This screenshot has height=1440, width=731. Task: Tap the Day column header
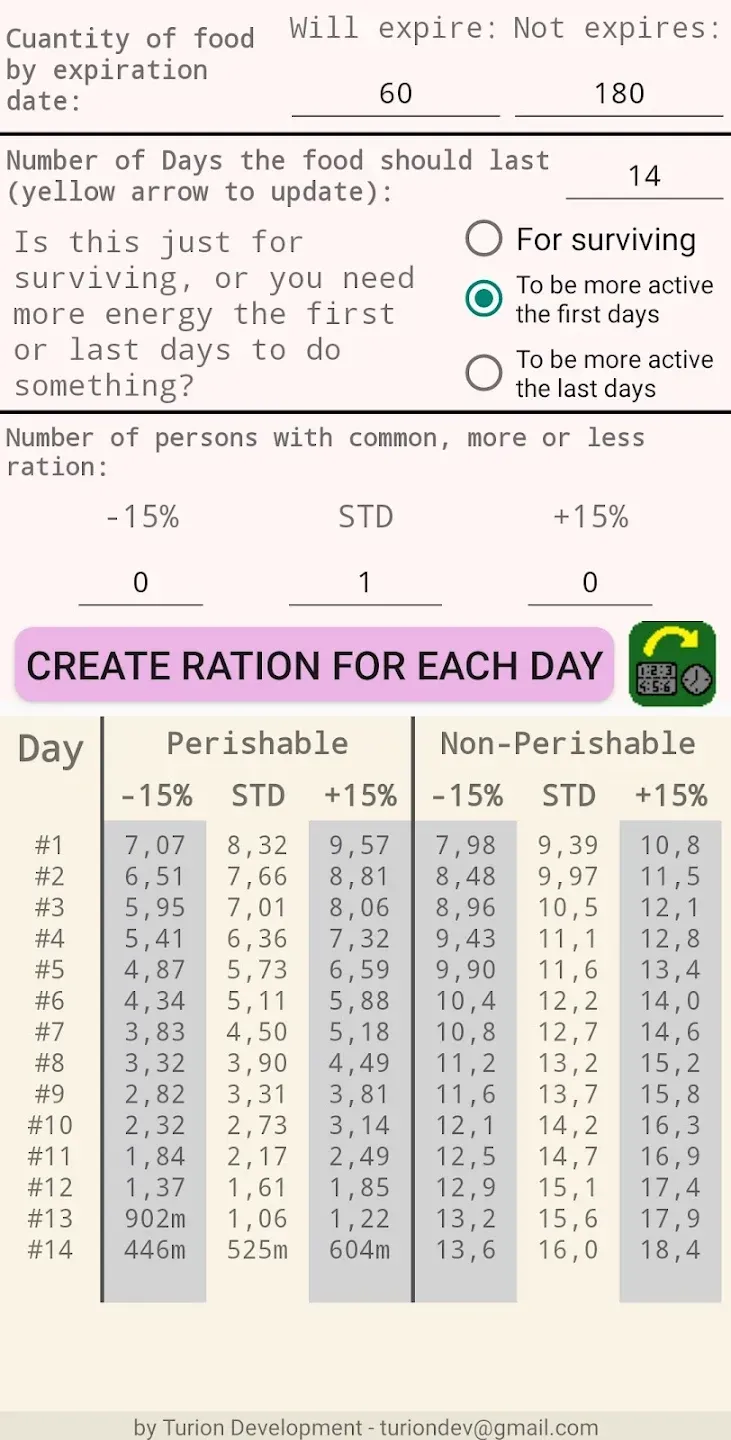[x=51, y=749]
